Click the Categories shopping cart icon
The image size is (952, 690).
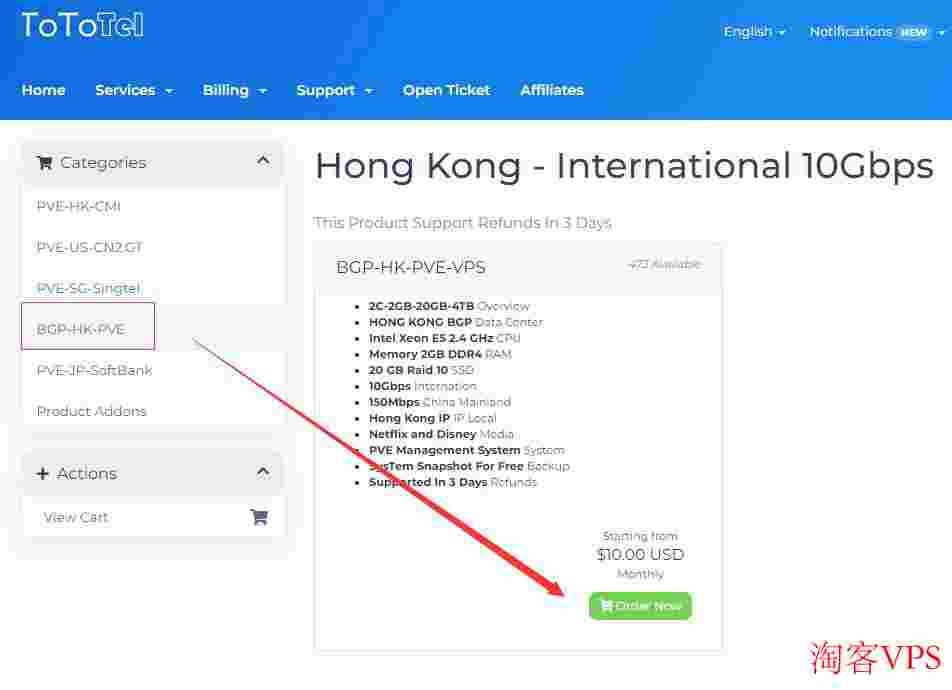[x=44, y=163]
